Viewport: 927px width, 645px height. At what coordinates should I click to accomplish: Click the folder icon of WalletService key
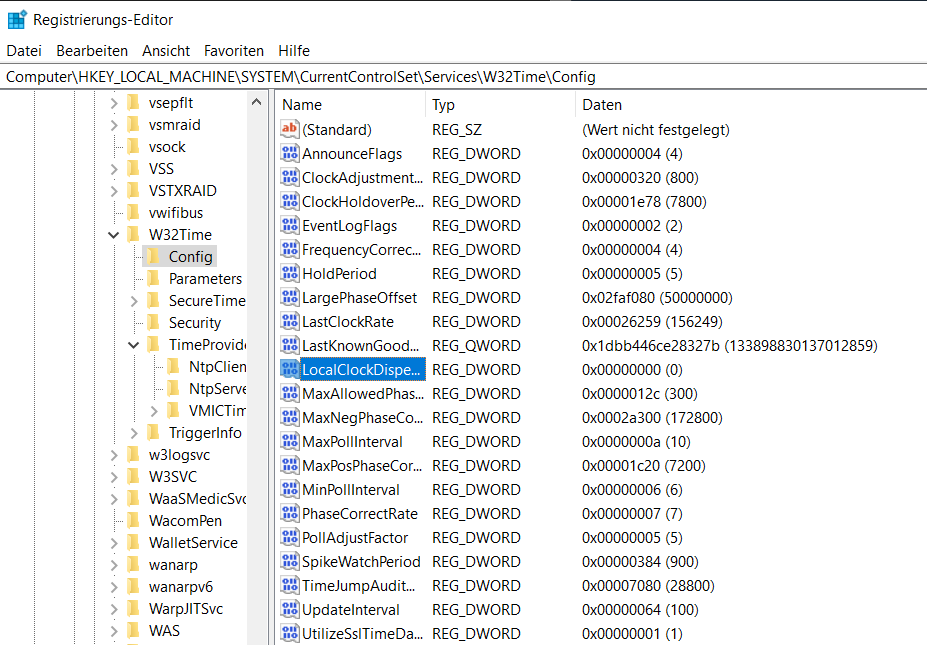click(x=133, y=543)
